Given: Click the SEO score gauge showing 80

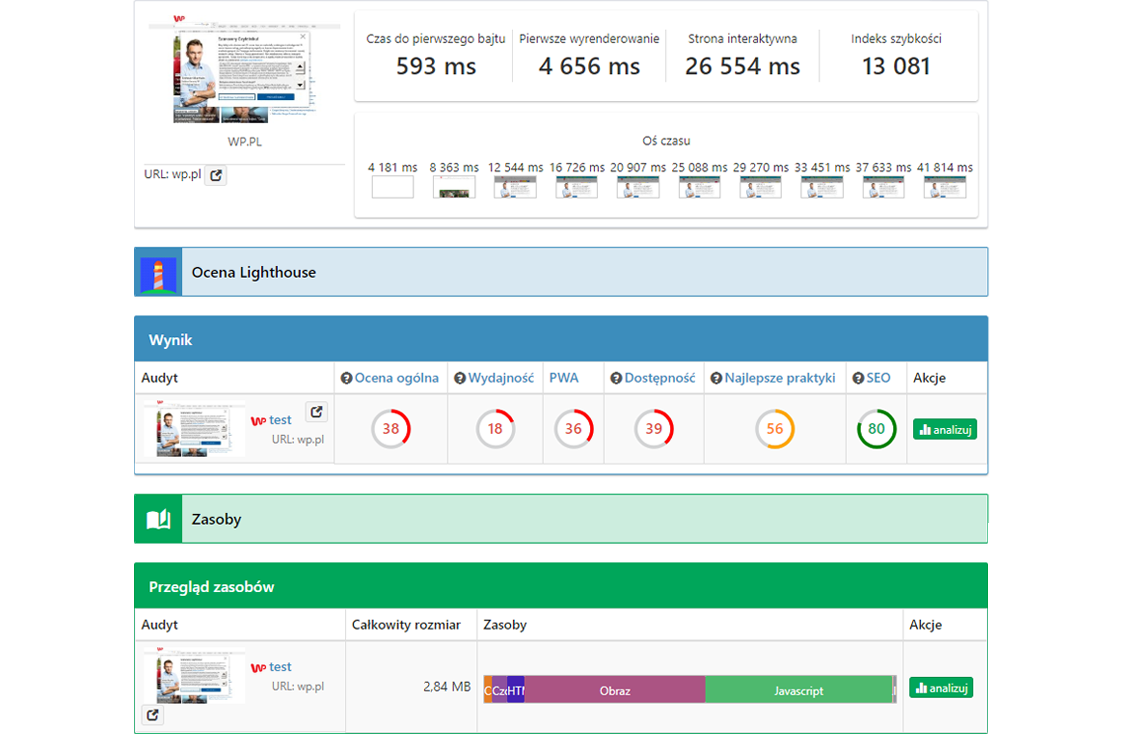Looking at the screenshot, I should tap(876, 429).
